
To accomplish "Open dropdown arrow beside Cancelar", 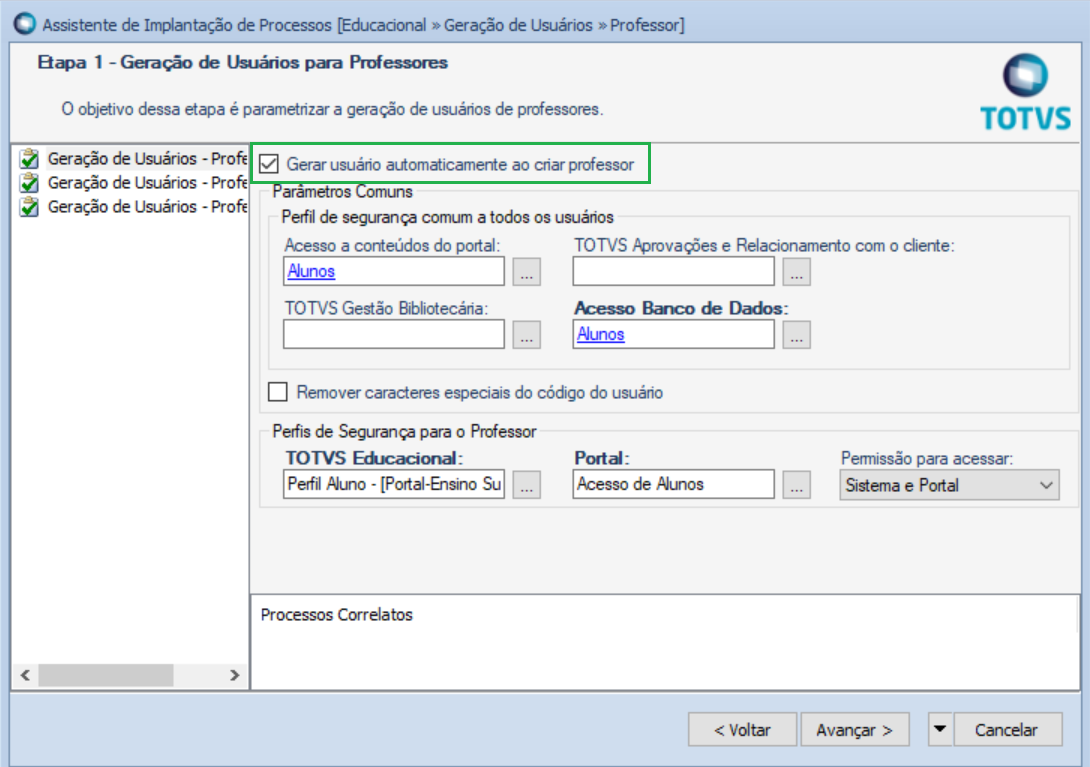I will (940, 729).
